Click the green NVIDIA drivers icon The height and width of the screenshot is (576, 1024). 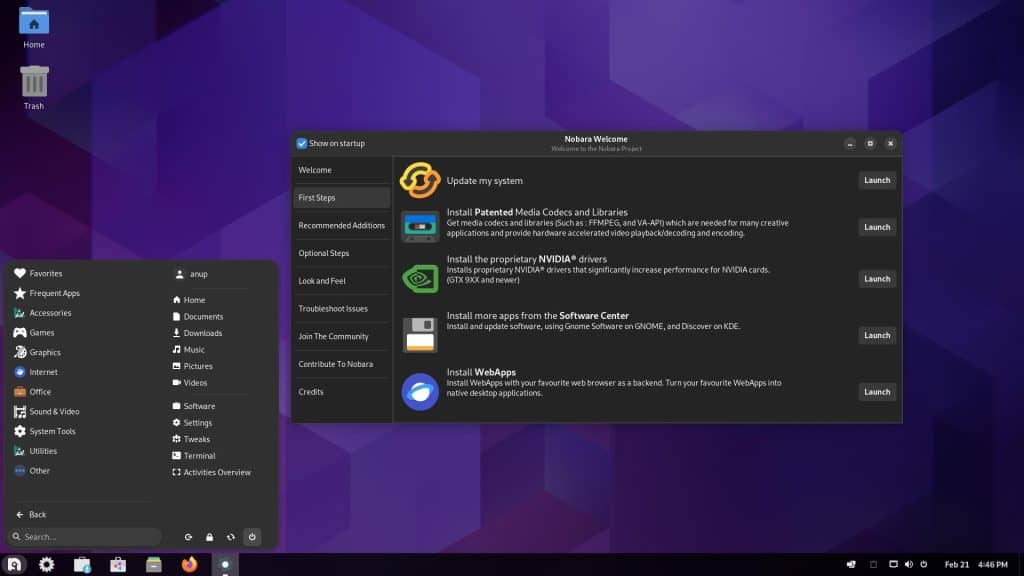pyautogui.click(x=420, y=278)
